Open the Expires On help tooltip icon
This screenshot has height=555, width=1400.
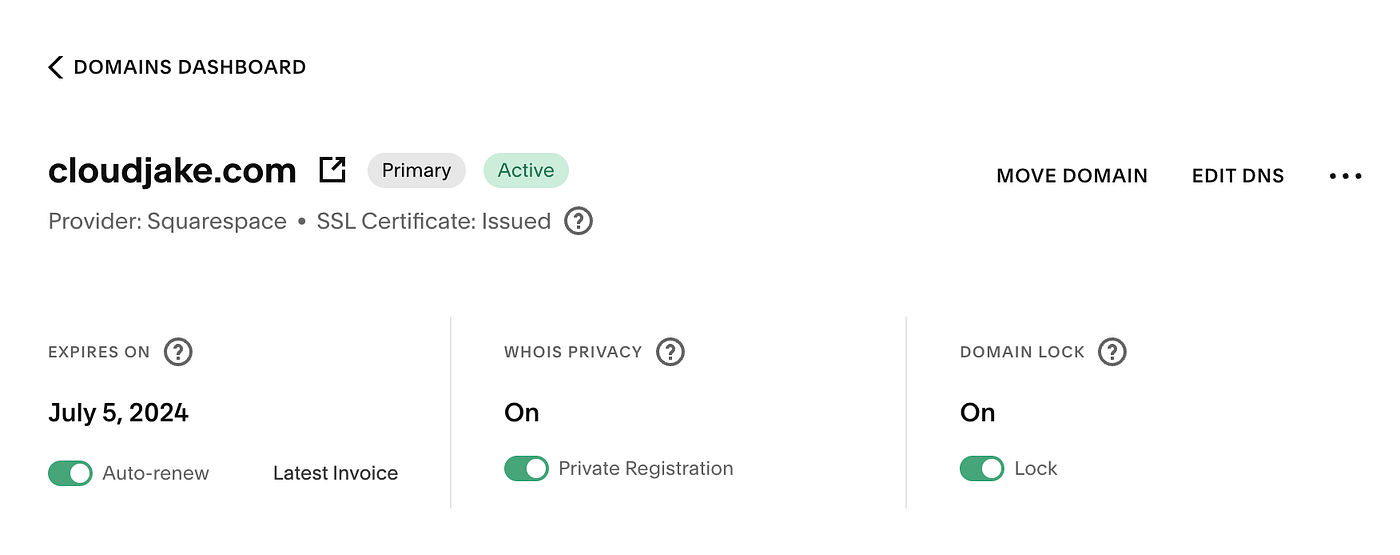tap(178, 352)
